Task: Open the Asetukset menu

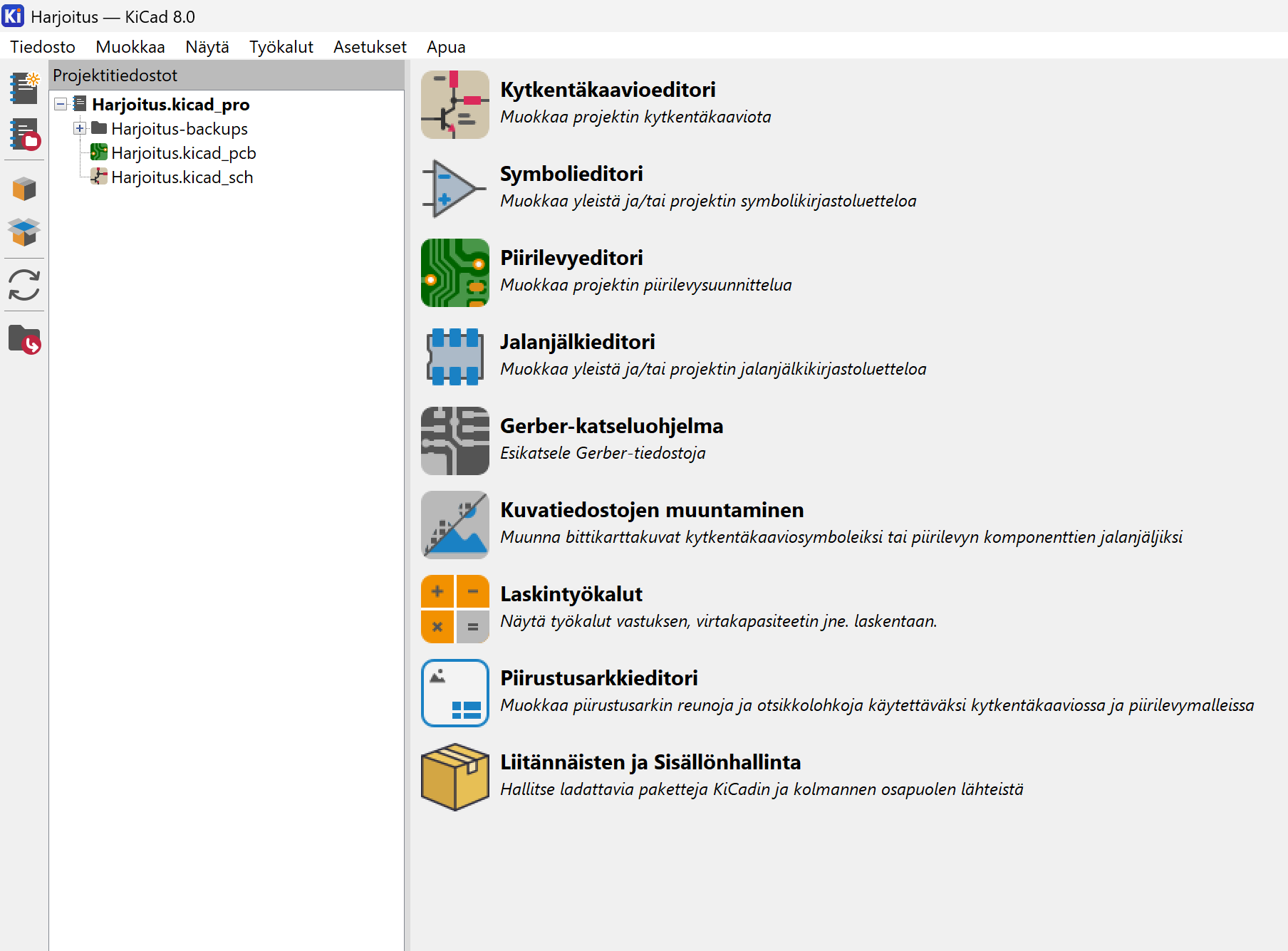Action: click(x=370, y=47)
